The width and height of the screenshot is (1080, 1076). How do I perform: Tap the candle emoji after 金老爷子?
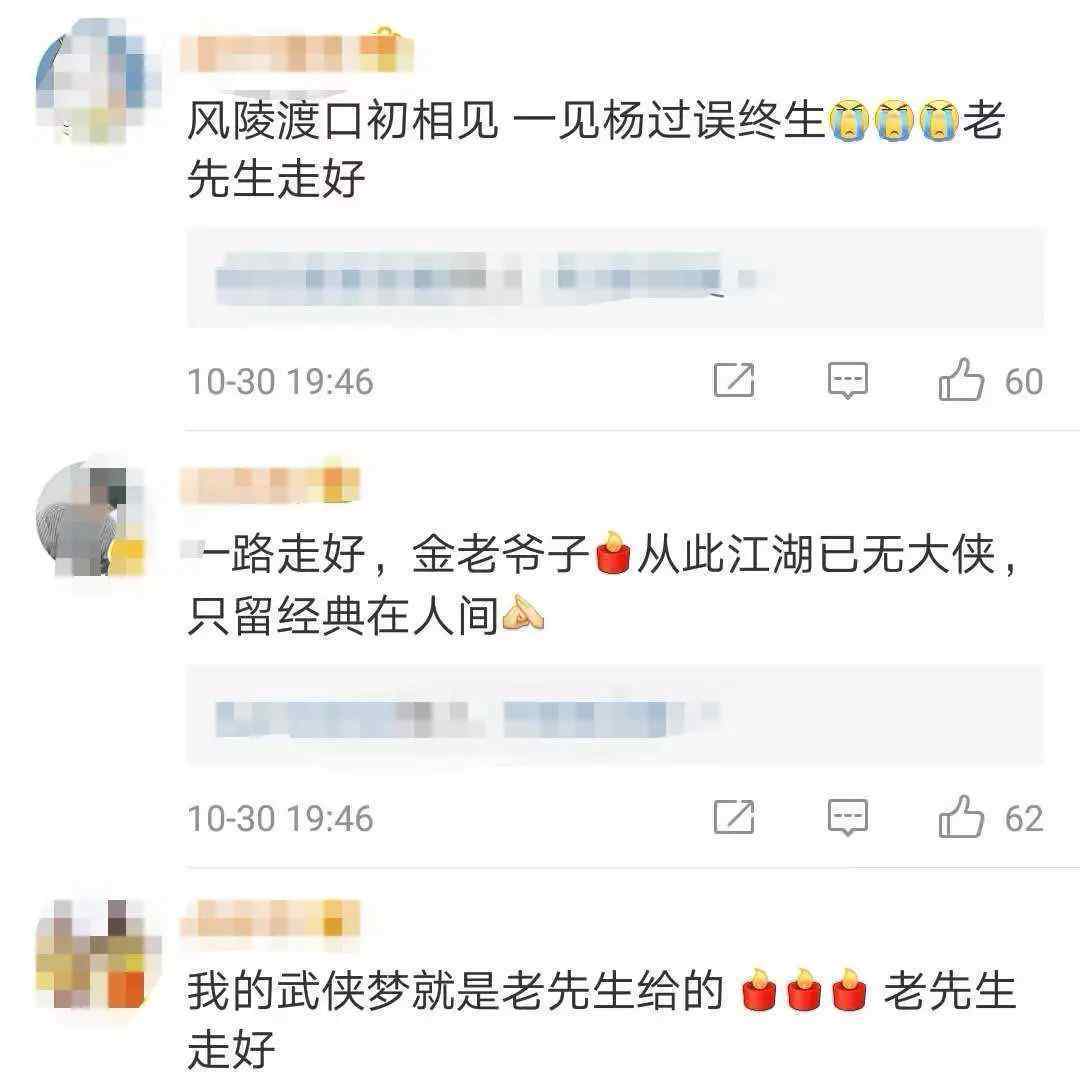tap(612, 553)
